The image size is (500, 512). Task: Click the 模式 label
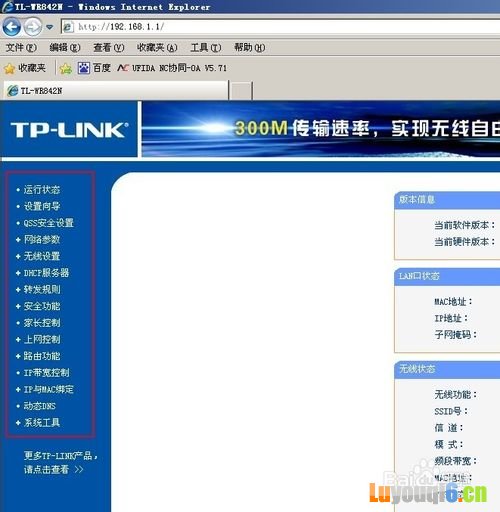click(x=449, y=445)
